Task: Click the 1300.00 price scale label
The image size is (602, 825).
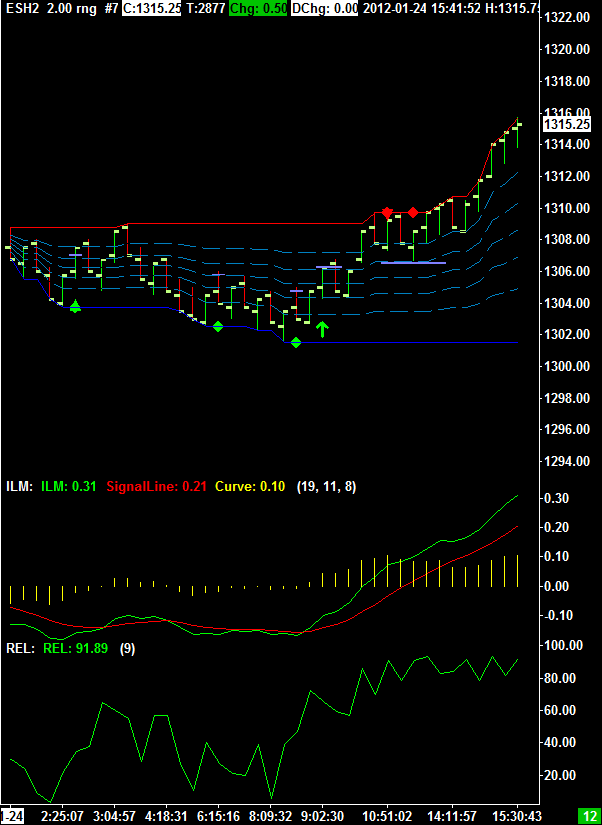Action: (566, 366)
